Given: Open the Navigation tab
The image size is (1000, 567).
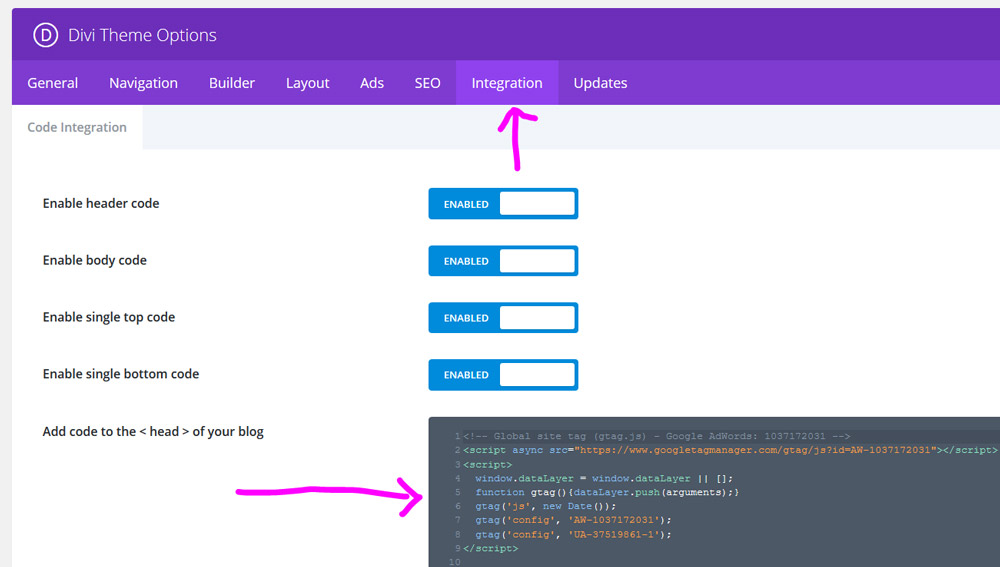Looking at the screenshot, I should tap(143, 83).
